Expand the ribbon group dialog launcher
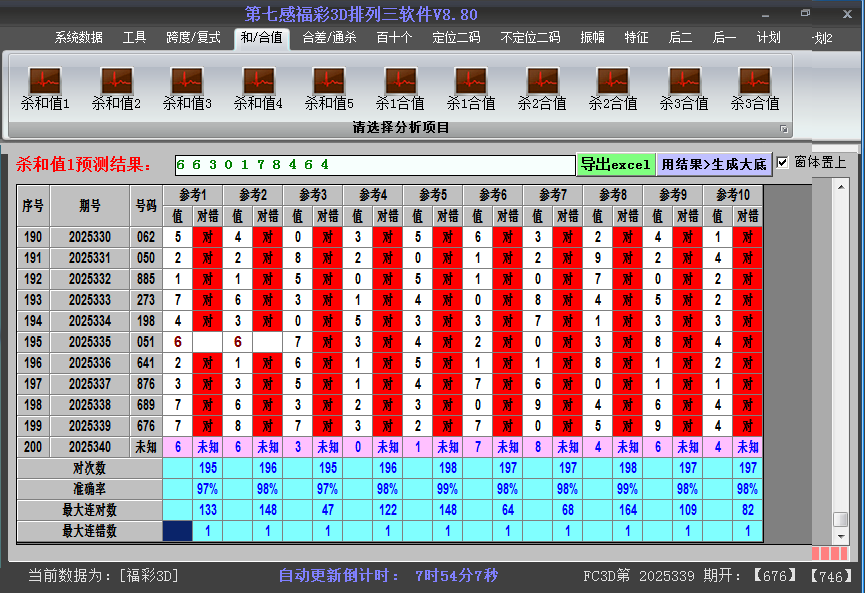This screenshot has height=593, width=865. (784, 129)
